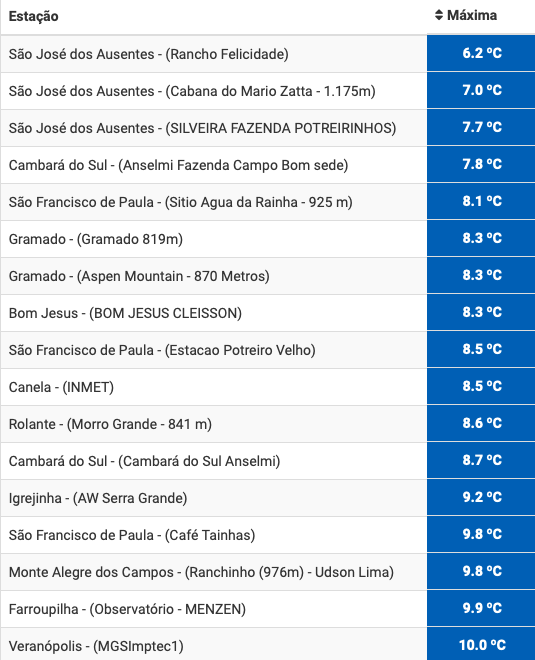Image resolution: width=535 pixels, height=660 pixels.
Task: Click the sort arrows icon beside Máxima
Action: 439,15
